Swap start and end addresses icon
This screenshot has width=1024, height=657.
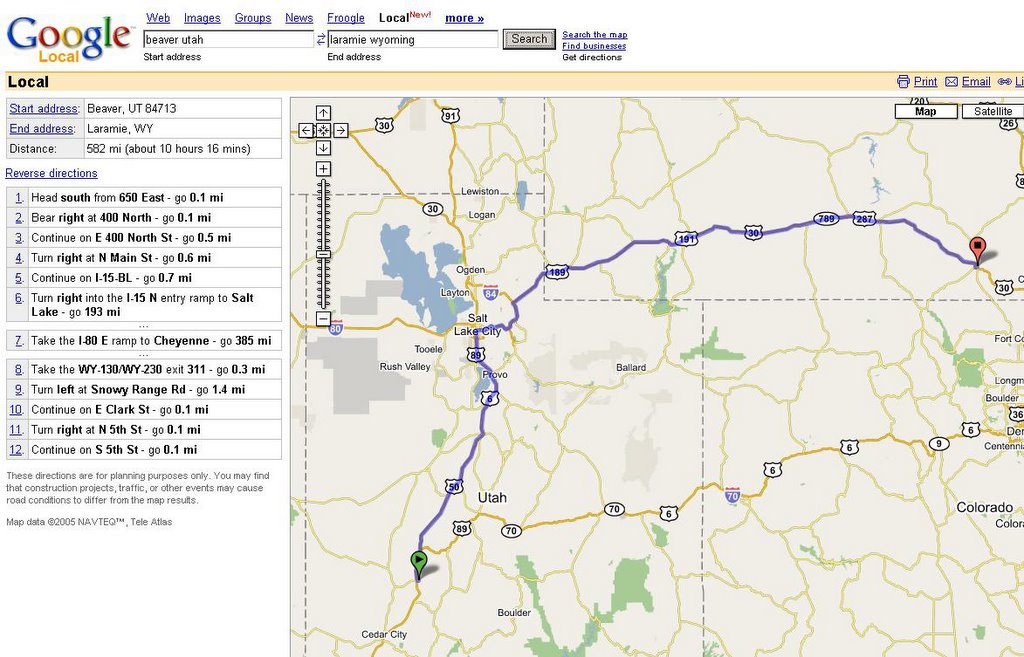click(x=321, y=40)
